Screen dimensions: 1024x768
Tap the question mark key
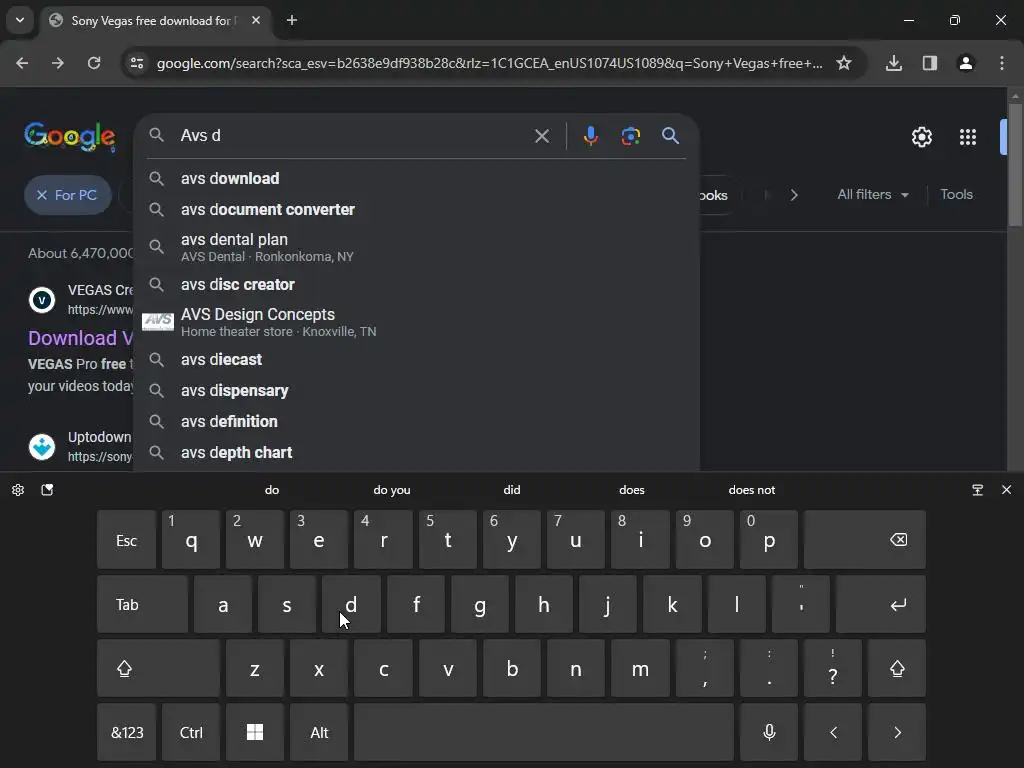pyautogui.click(x=833, y=668)
